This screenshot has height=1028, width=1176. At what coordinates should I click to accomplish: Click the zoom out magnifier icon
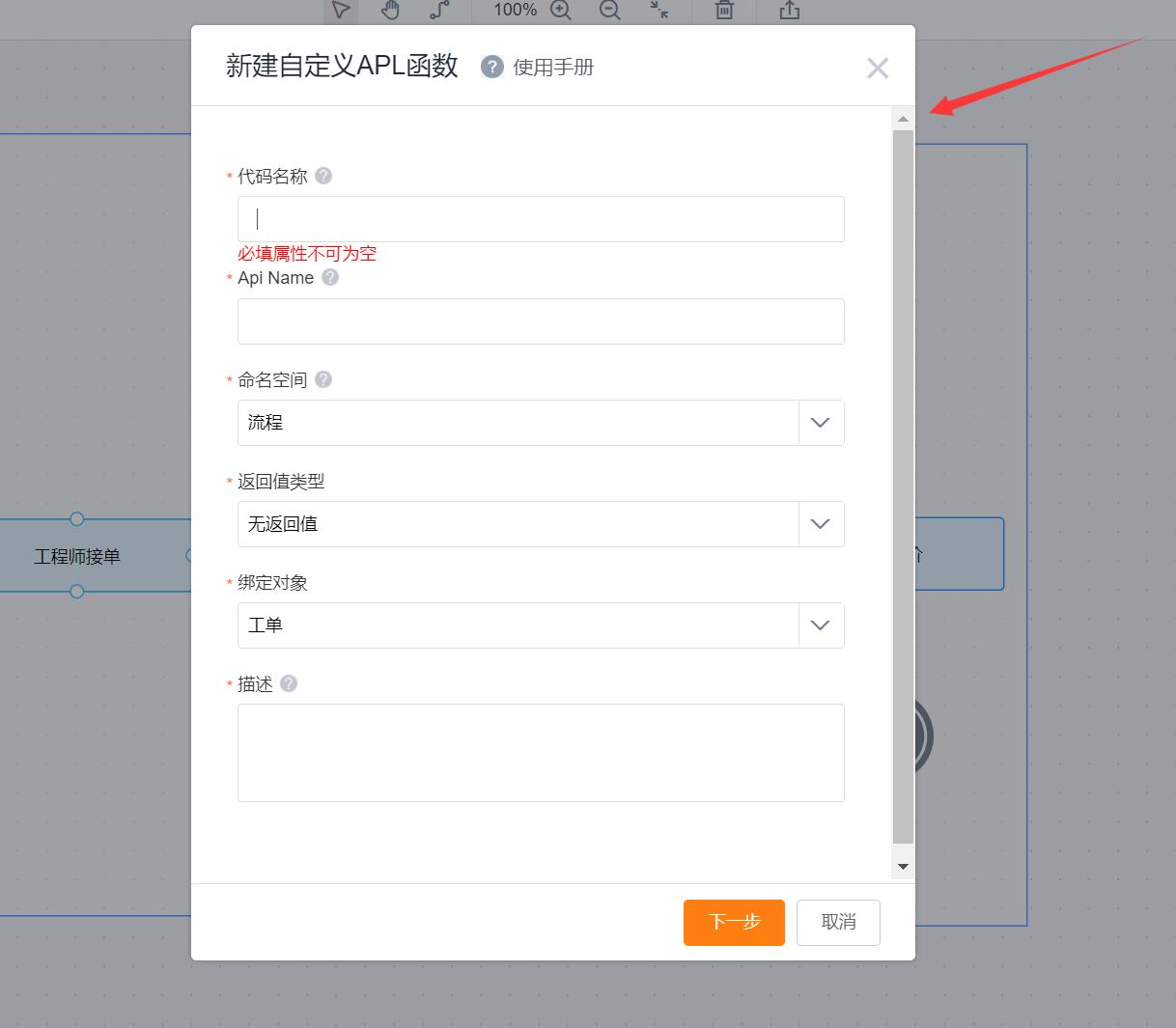click(610, 10)
